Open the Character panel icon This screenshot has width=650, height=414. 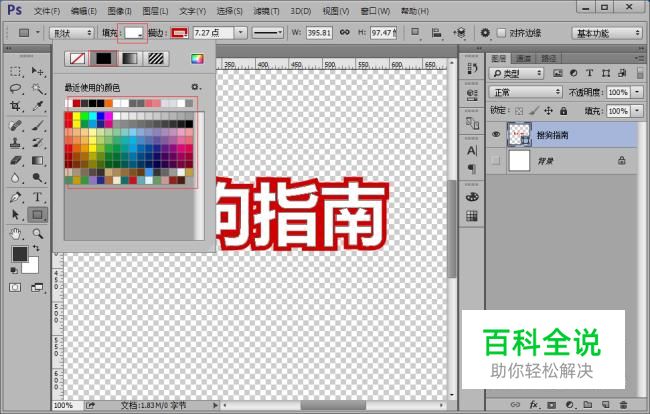point(472,150)
